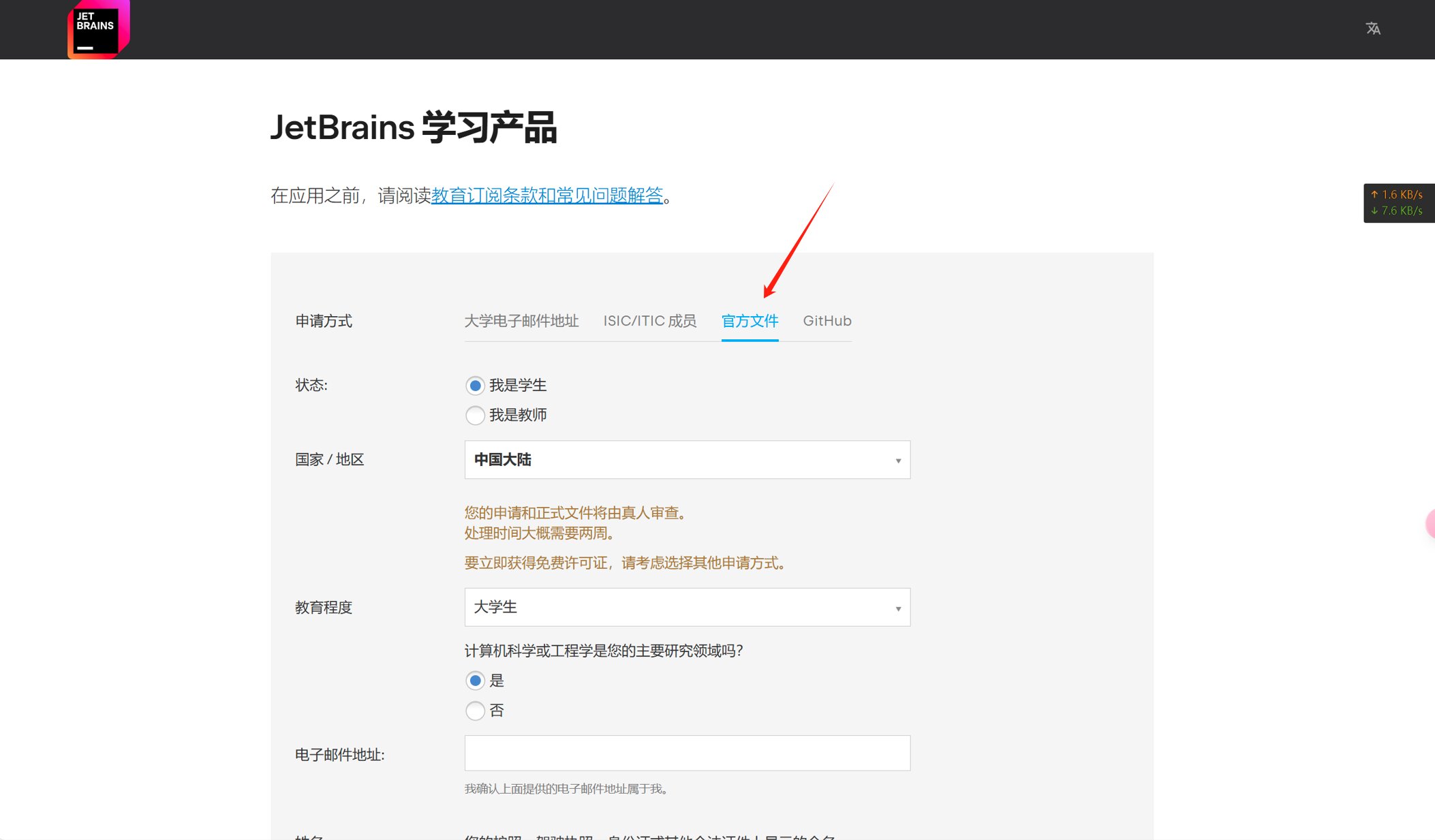1435x840 pixels.
Task: Select the 官方文件 tab
Action: [x=750, y=321]
